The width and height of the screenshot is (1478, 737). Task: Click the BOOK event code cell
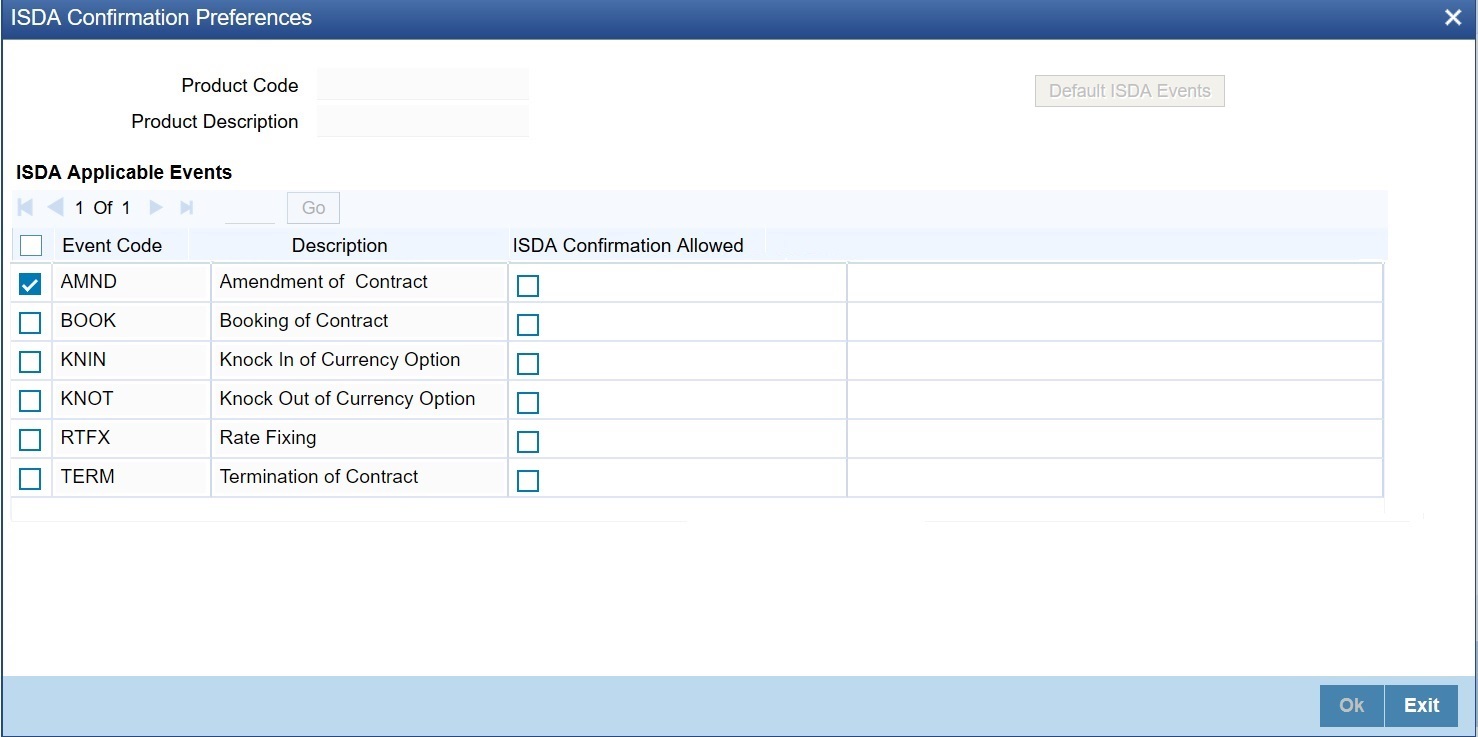pyautogui.click(x=131, y=321)
